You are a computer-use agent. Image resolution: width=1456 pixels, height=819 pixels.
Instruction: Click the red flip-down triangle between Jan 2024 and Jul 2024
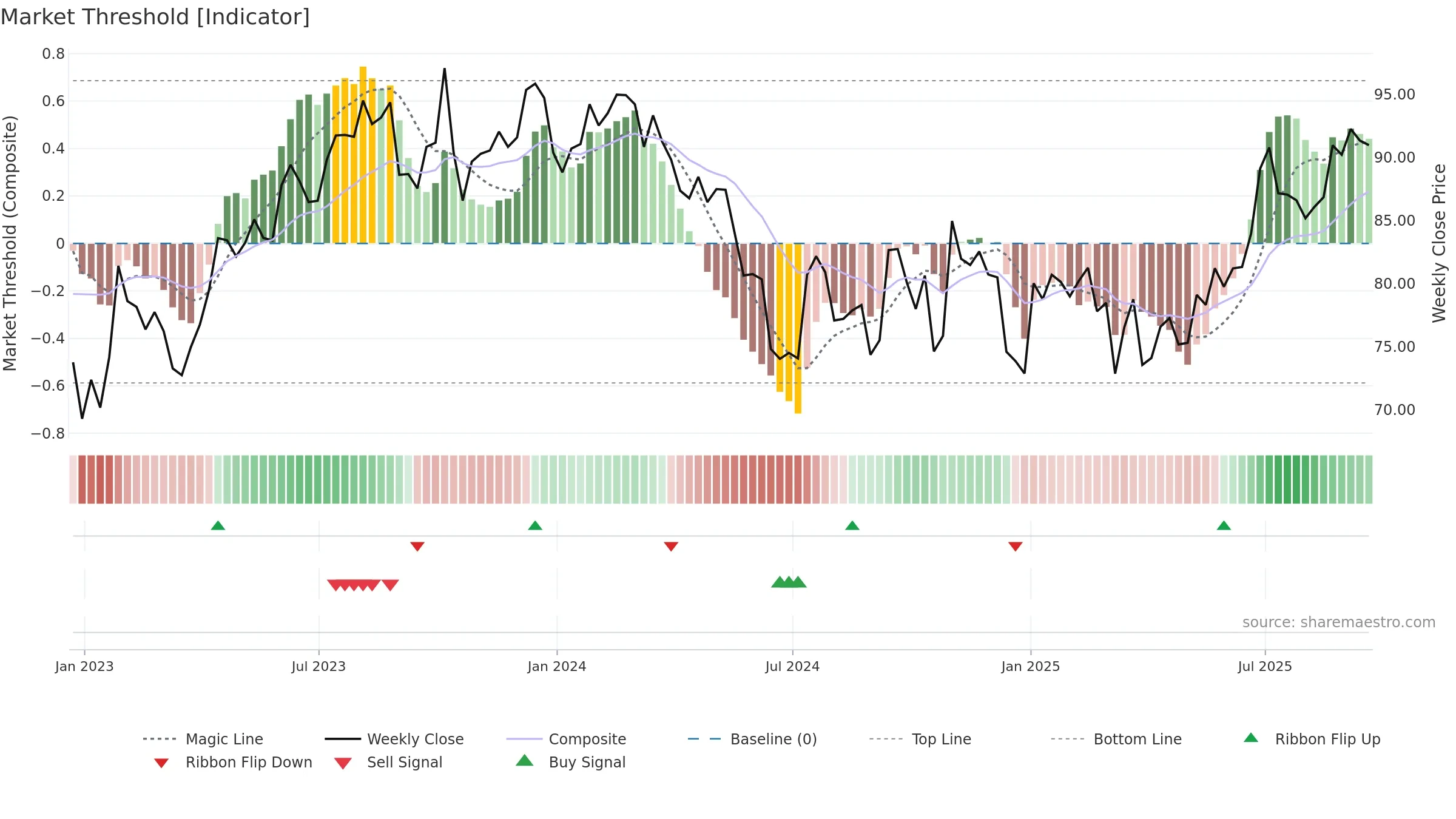[x=671, y=547]
